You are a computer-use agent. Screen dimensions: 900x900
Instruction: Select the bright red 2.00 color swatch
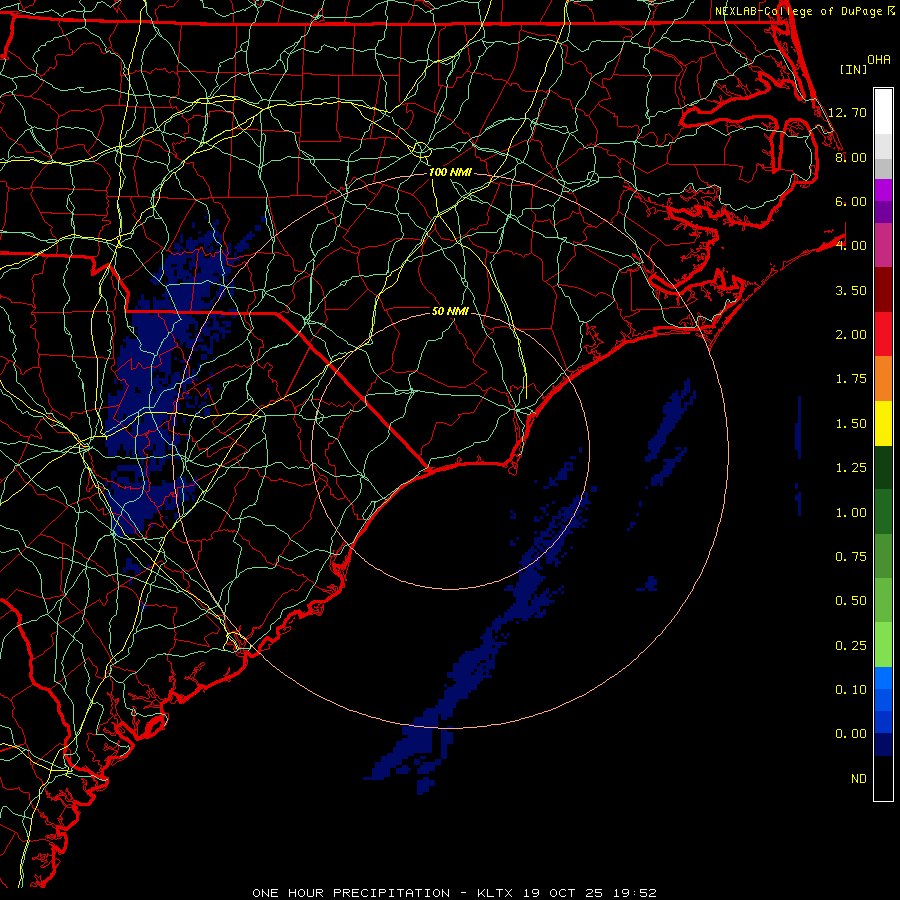(x=883, y=334)
